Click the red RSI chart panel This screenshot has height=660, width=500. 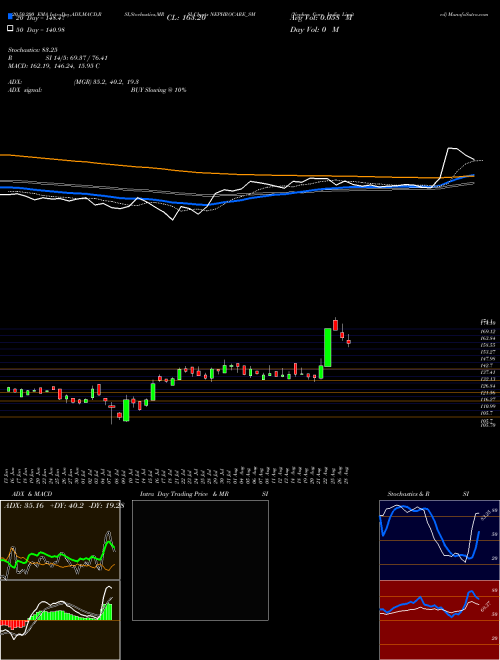coord(439,620)
